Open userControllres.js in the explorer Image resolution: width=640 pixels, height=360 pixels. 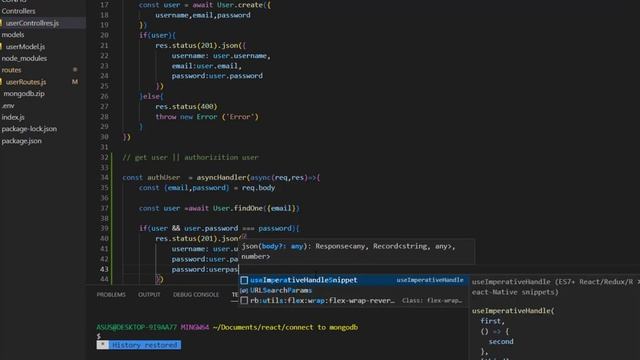32,23
